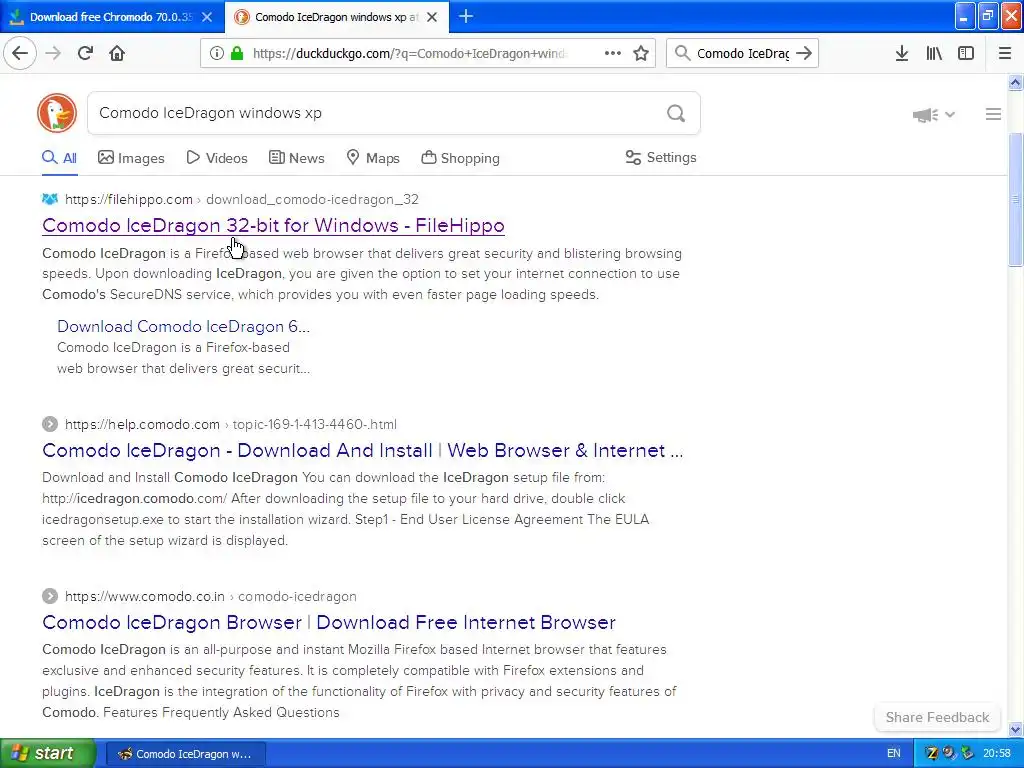
Task: Click the forward navigation arrow
Action: pos(53,53)
